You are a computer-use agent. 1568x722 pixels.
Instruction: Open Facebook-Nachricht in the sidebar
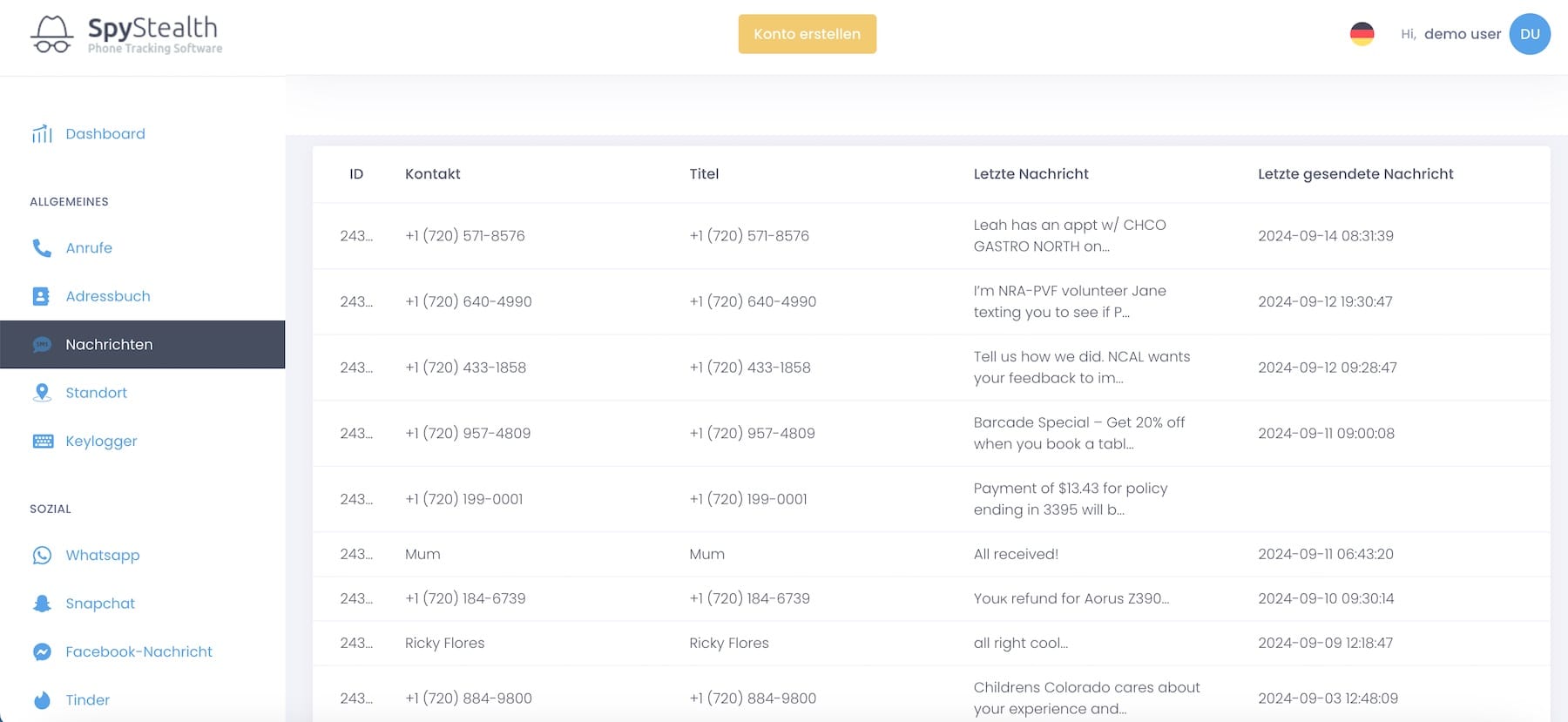click(139, 651)
